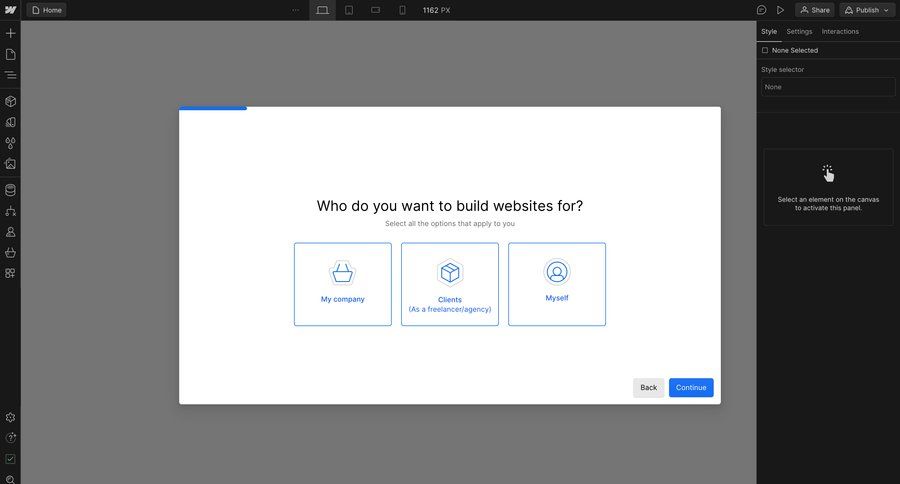Open the Components cube icon

pos(10,102)
